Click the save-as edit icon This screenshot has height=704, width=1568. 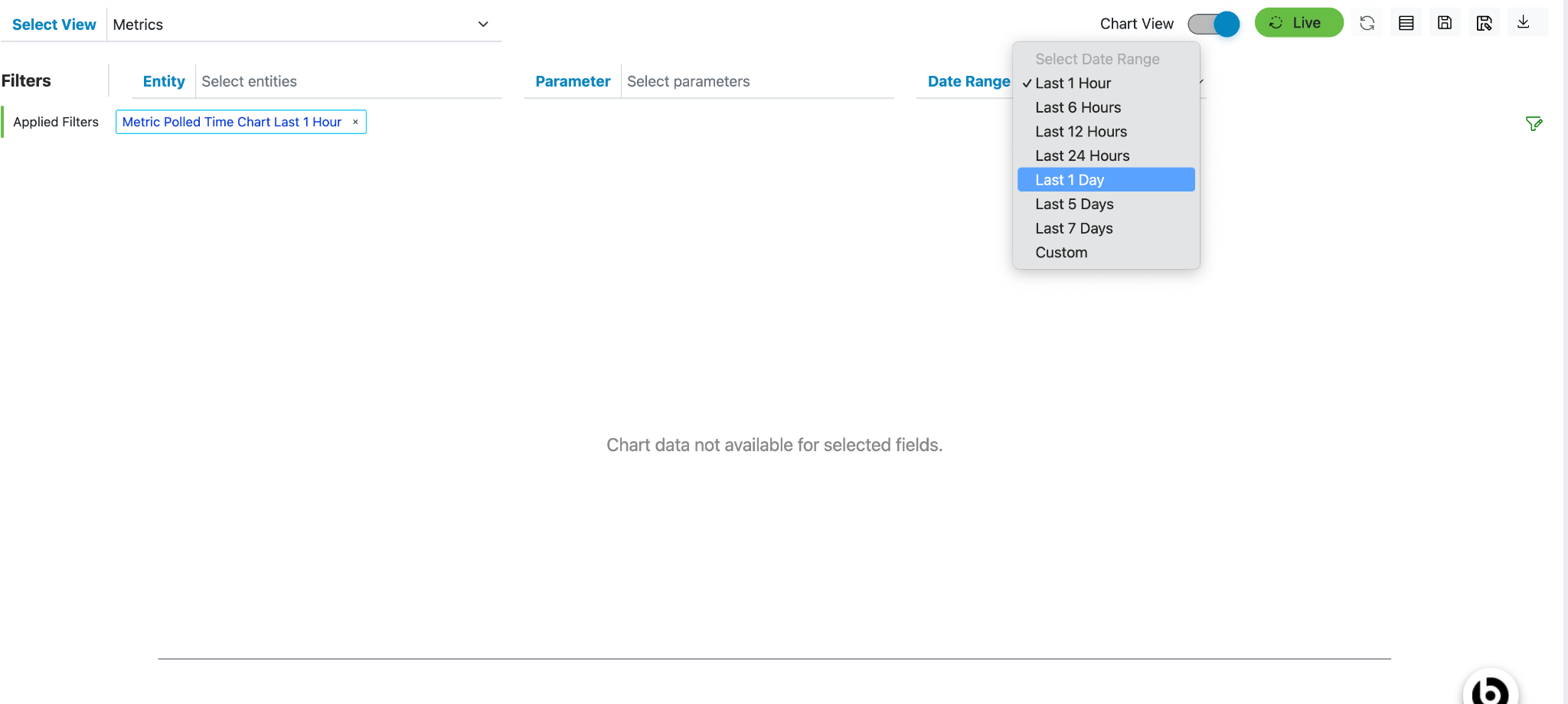pyautogui.click(x=1484, y=23)
